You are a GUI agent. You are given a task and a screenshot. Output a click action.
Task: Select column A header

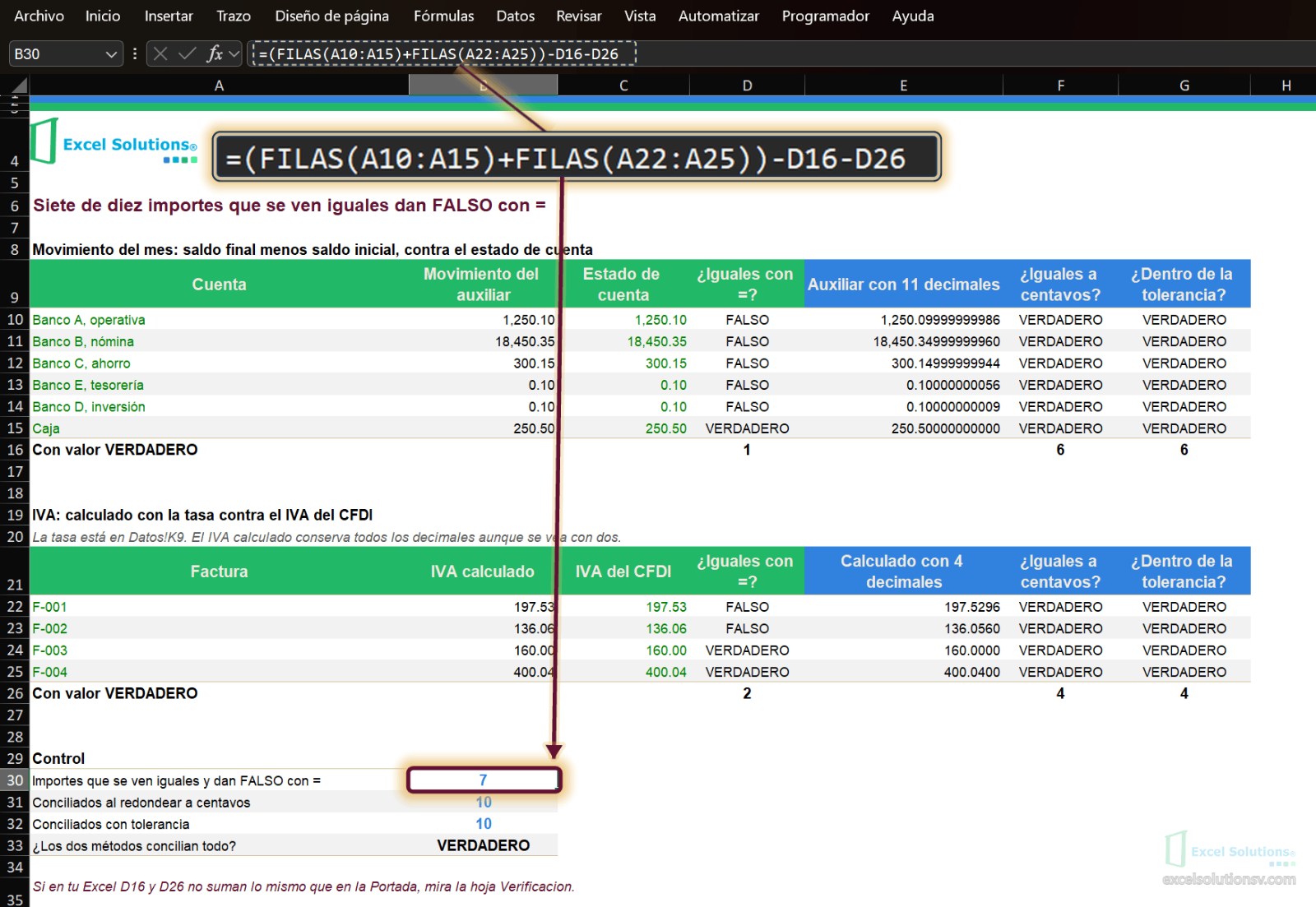[x=219, y=86]
